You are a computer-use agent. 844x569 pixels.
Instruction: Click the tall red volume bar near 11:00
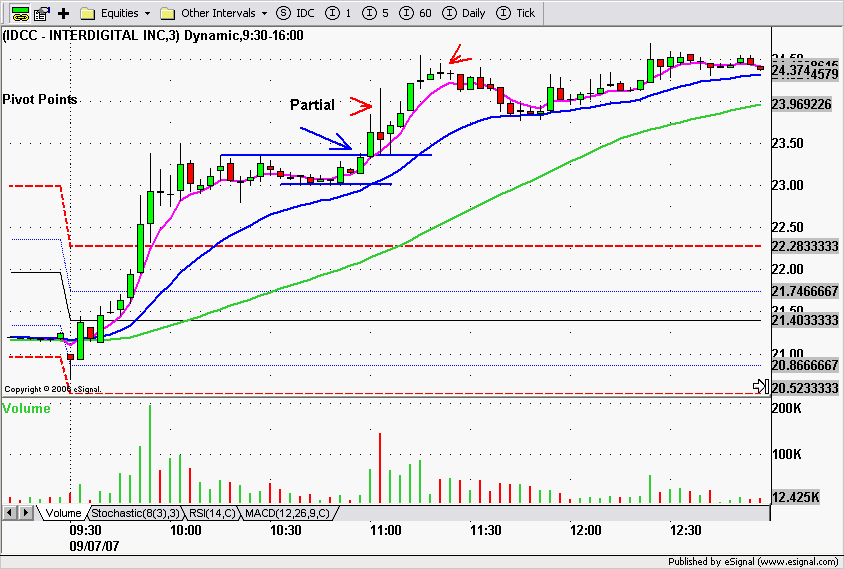(x=380, y=468)
